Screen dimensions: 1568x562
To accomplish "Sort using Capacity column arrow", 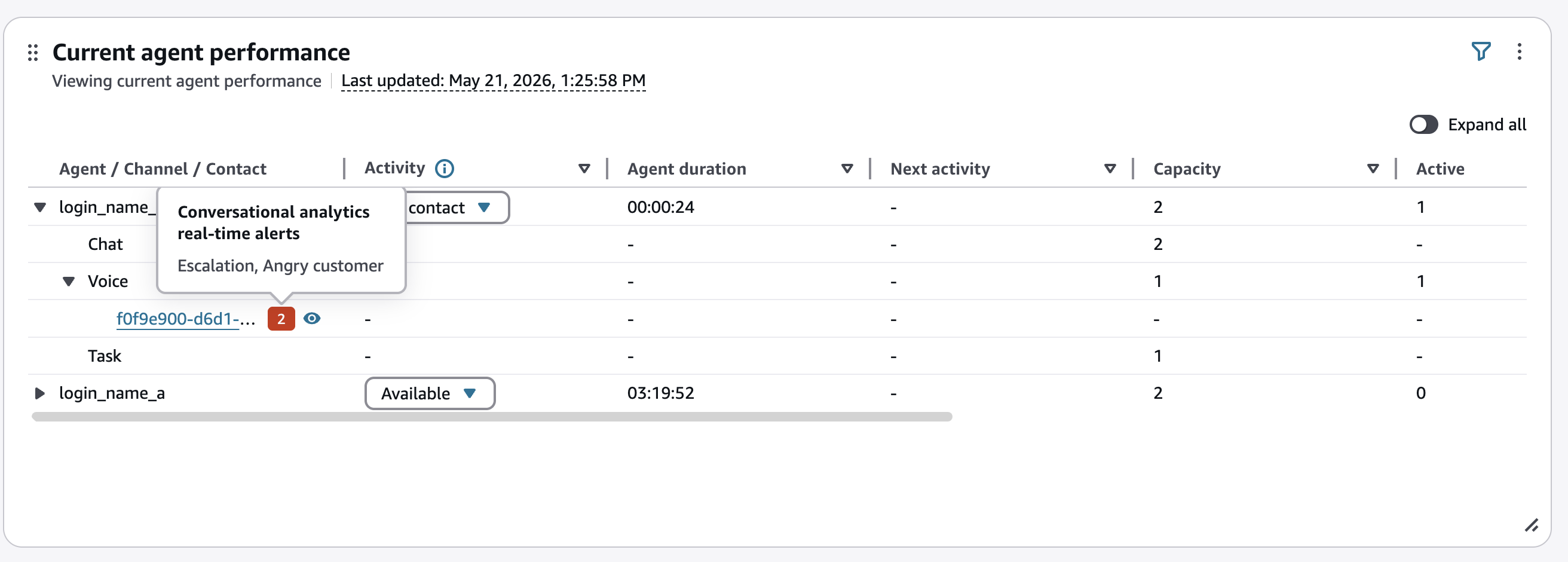I will pos(1373,169).
